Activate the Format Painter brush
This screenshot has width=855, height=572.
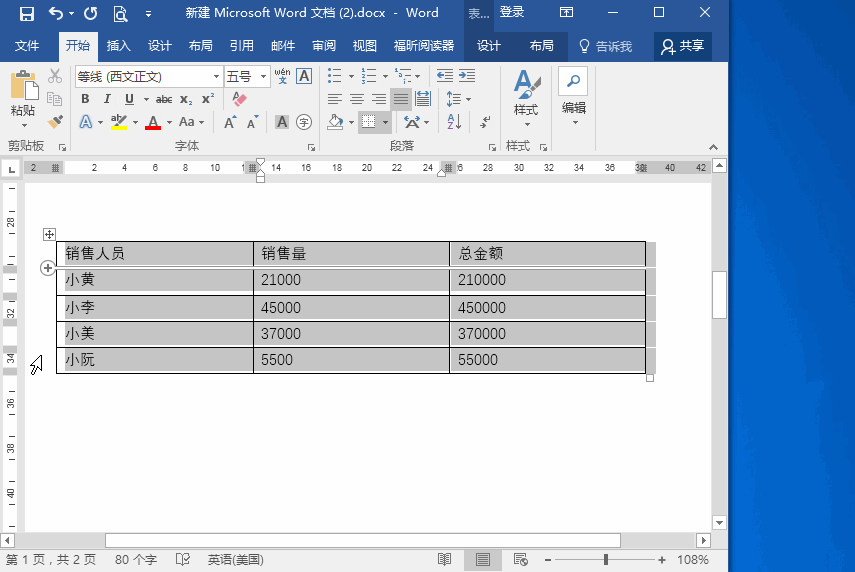55,121
